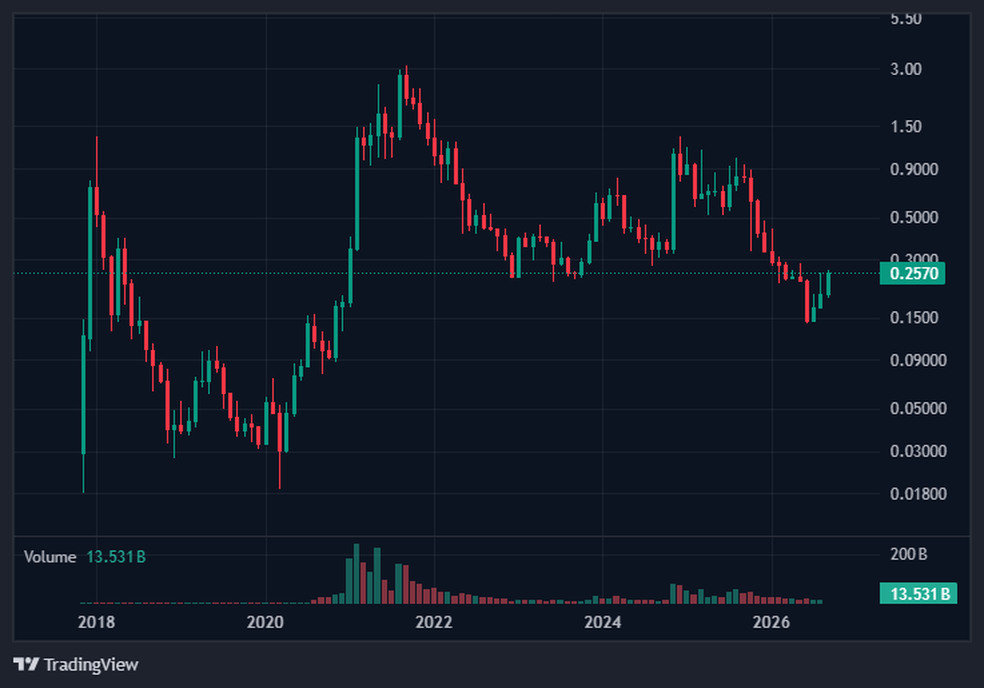Click the 0.5000 price axis label

tap(914, 218)
